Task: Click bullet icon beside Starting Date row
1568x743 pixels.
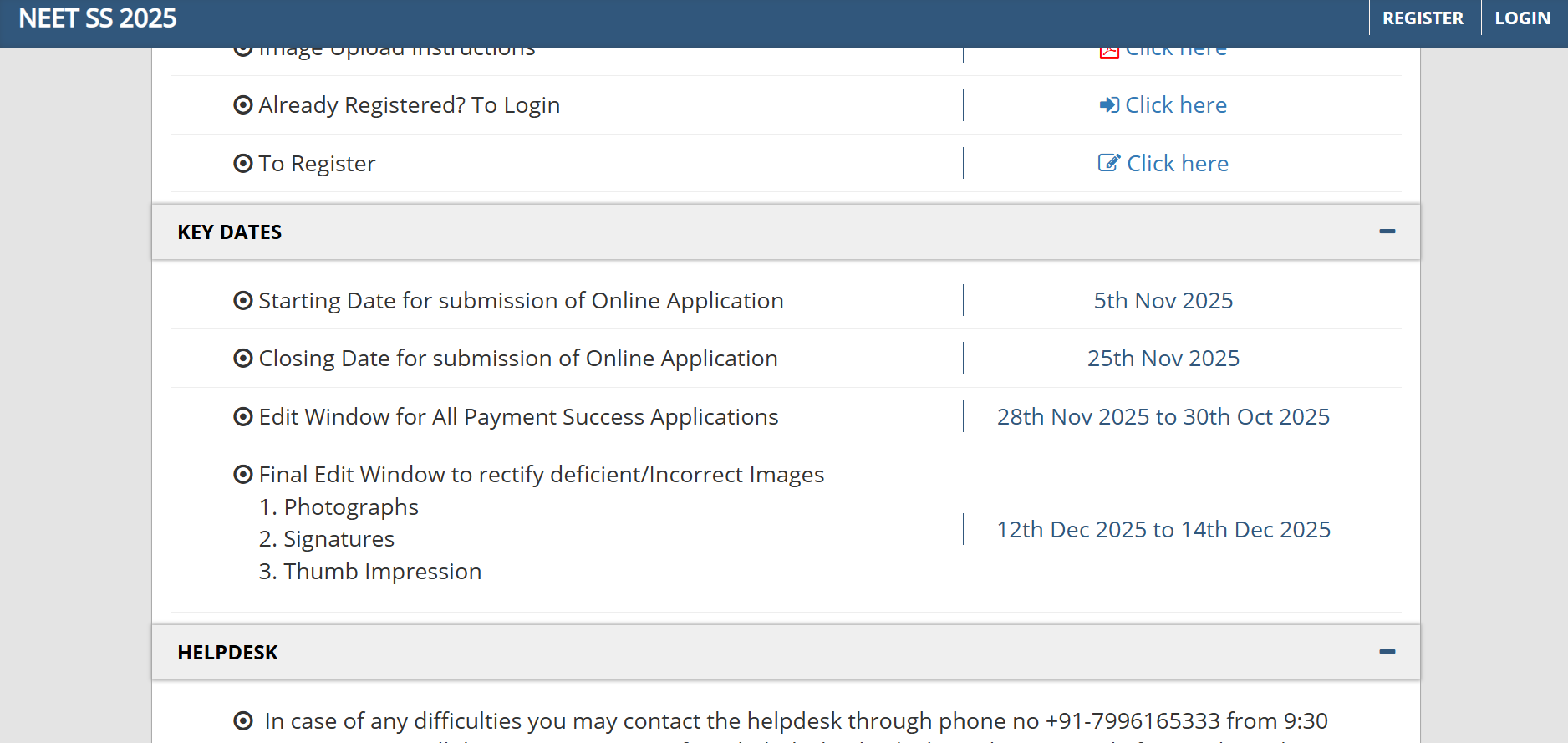Action: click(x=243, y=300)
